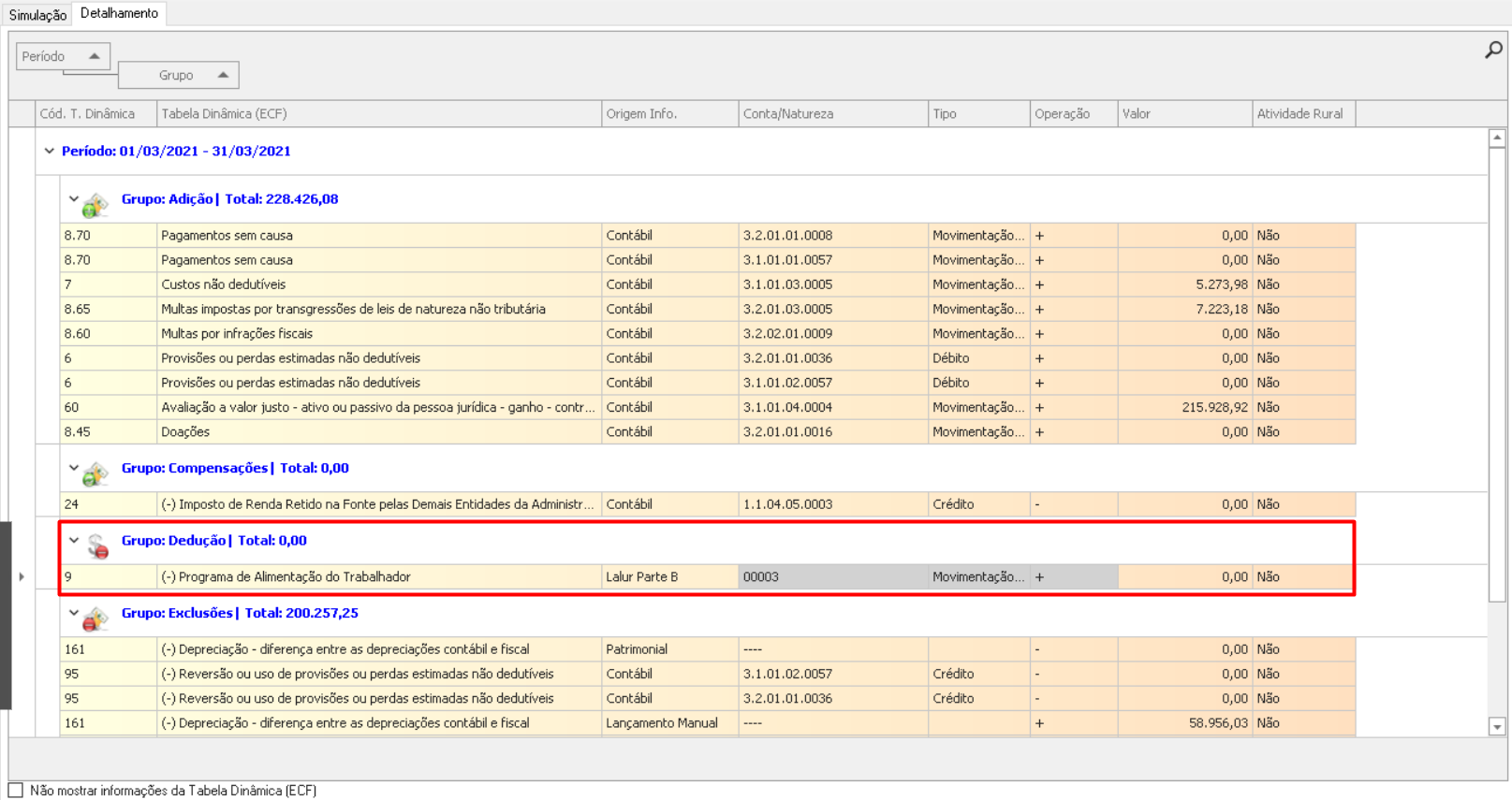Screen dimensions: 1512x800
Task: Click the 00003 conta cell
Action: click(x=833, y=577)
